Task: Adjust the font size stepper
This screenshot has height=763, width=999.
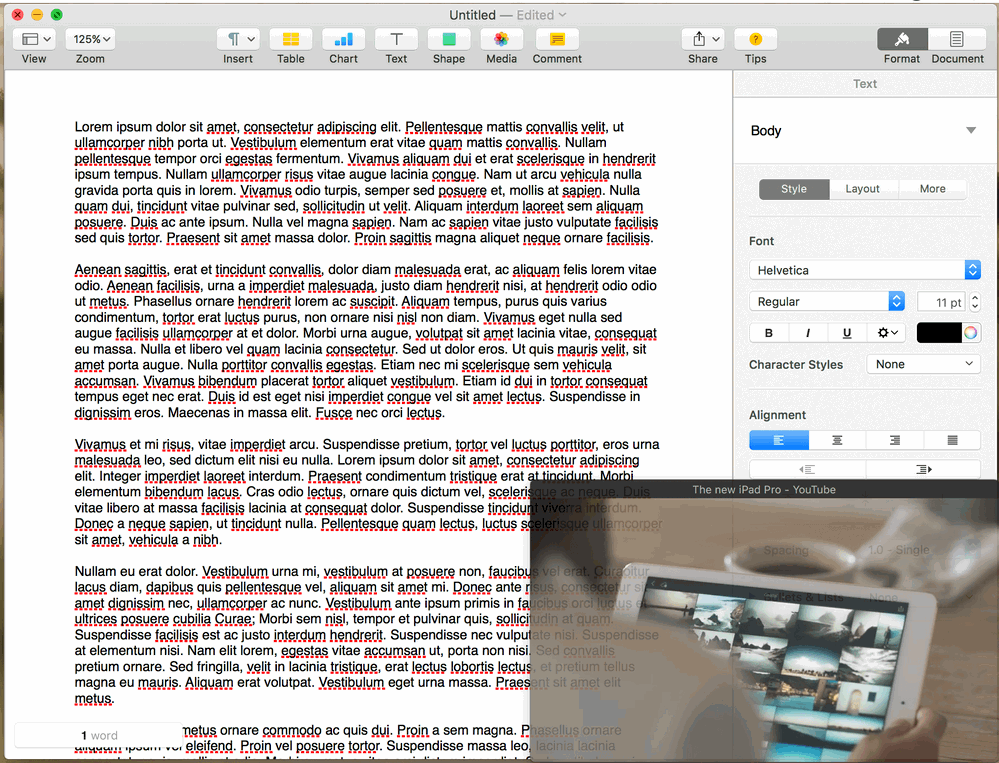Action: 975,302
